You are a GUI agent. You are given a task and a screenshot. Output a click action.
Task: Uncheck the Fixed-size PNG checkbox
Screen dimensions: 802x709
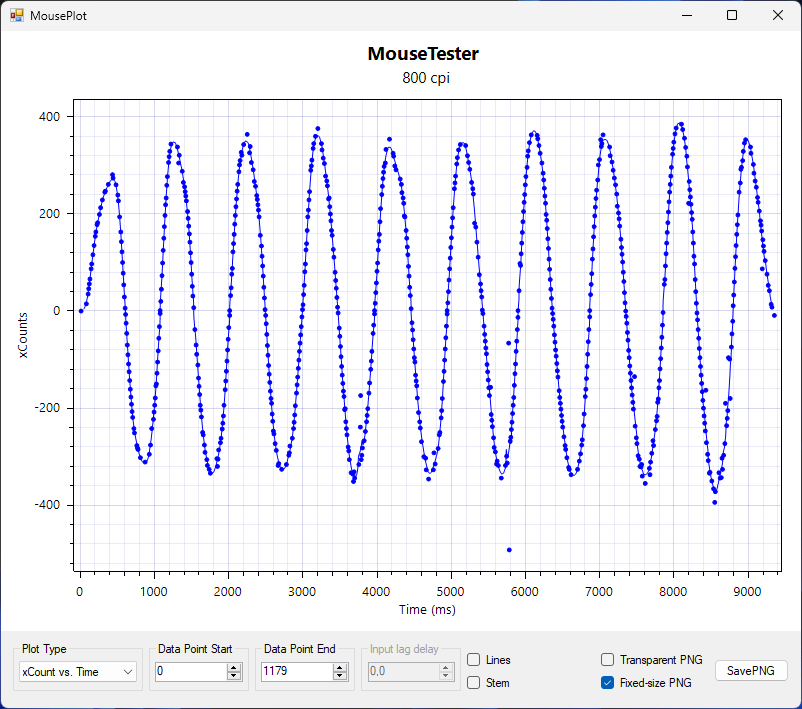[x=608, y=683]
